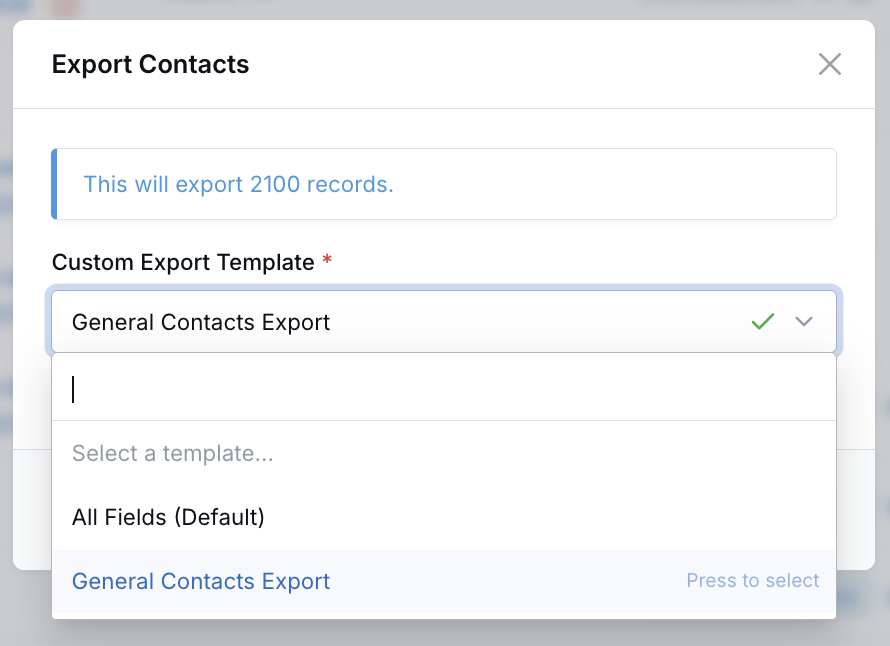The height and width of the screenshot is (646, 890).
Task: Click the chevron arrow on the template selector
Action: pos(804,322)
